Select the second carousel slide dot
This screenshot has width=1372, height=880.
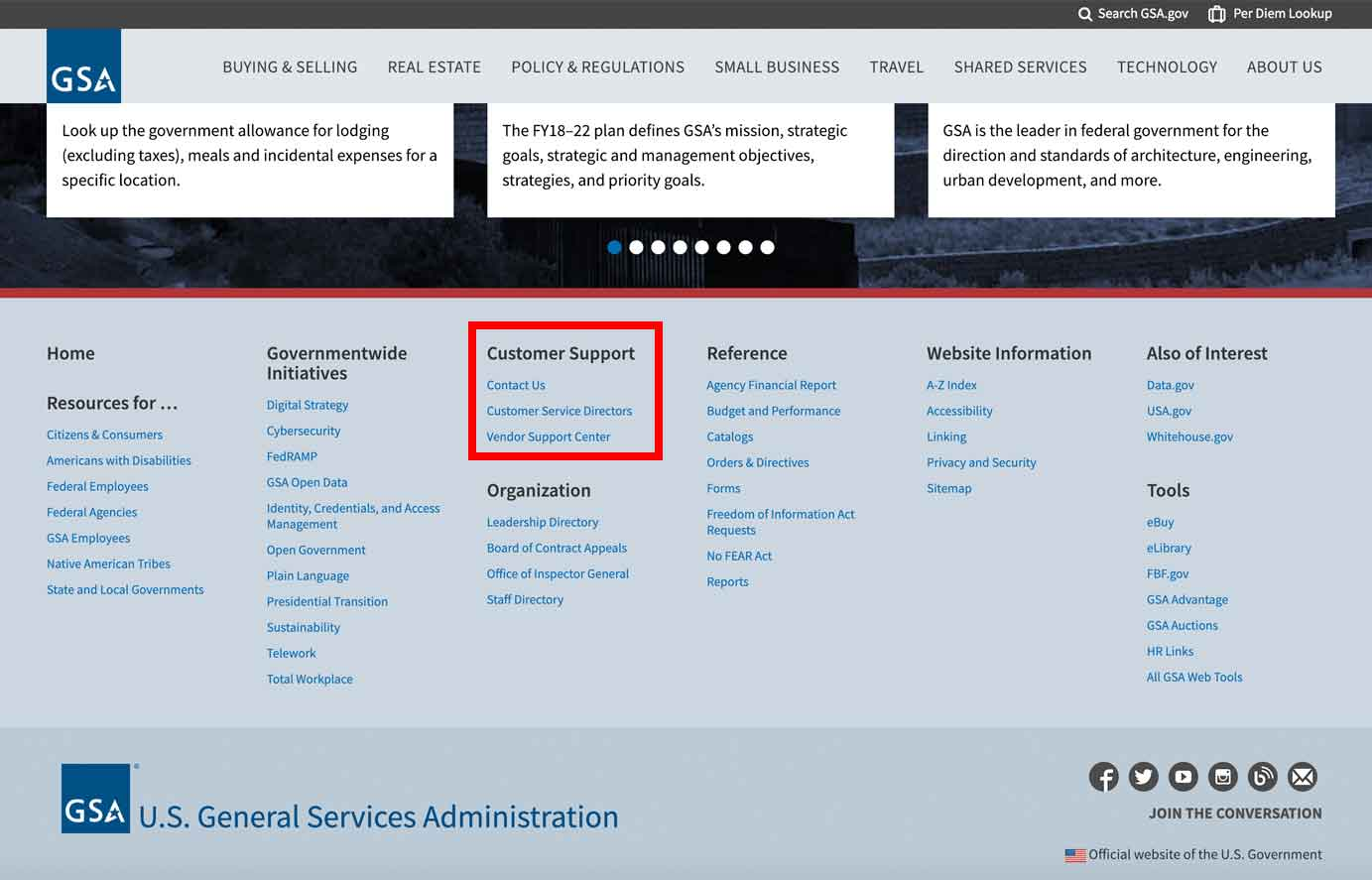tap(636, 247)
